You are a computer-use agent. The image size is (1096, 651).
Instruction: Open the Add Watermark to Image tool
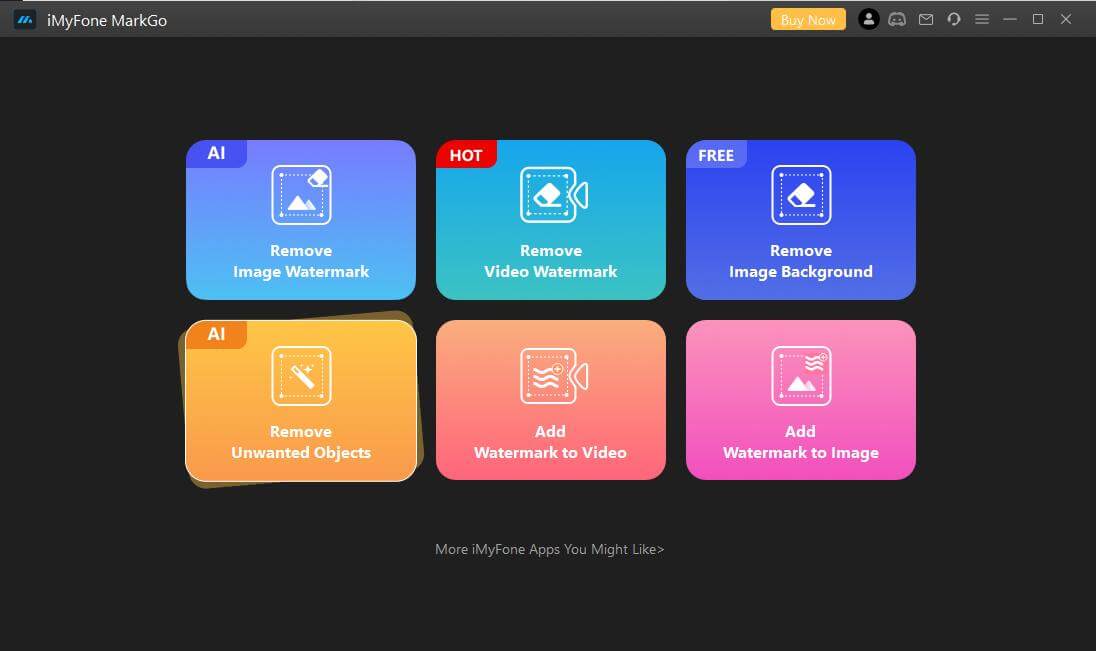pos(800,400)
